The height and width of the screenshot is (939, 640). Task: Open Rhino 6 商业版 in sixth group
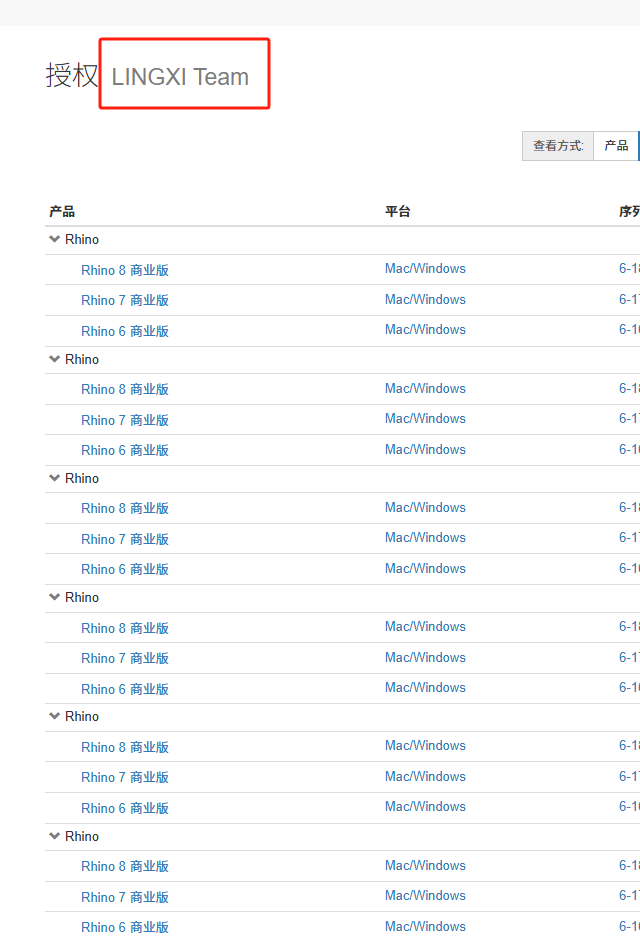pos(125,927)
